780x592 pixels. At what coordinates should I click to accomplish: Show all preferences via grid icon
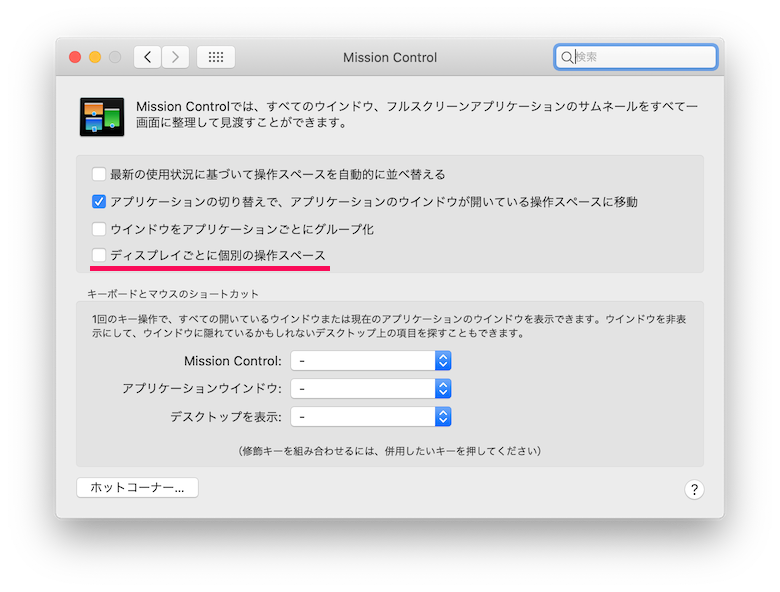(216, 57)
